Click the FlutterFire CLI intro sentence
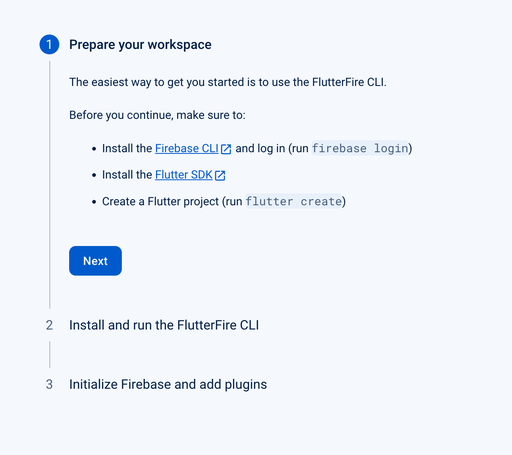The image size is (512, 455). coord(228,82)
